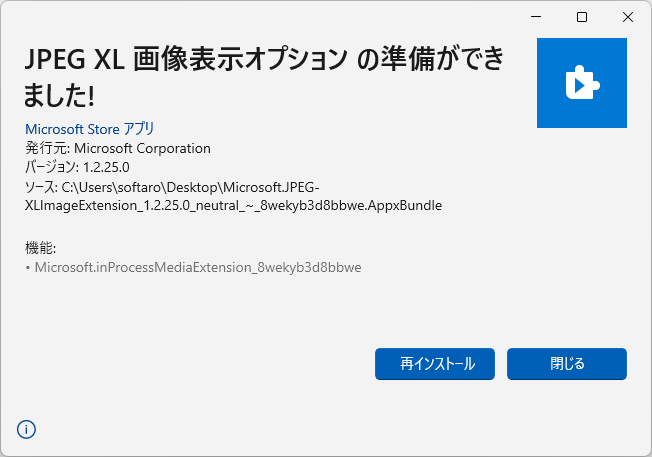Click the Microsoft Corporation publisher name
This screenshot has width=652, height=457.
pyautogui.click(x=142, y=148)
